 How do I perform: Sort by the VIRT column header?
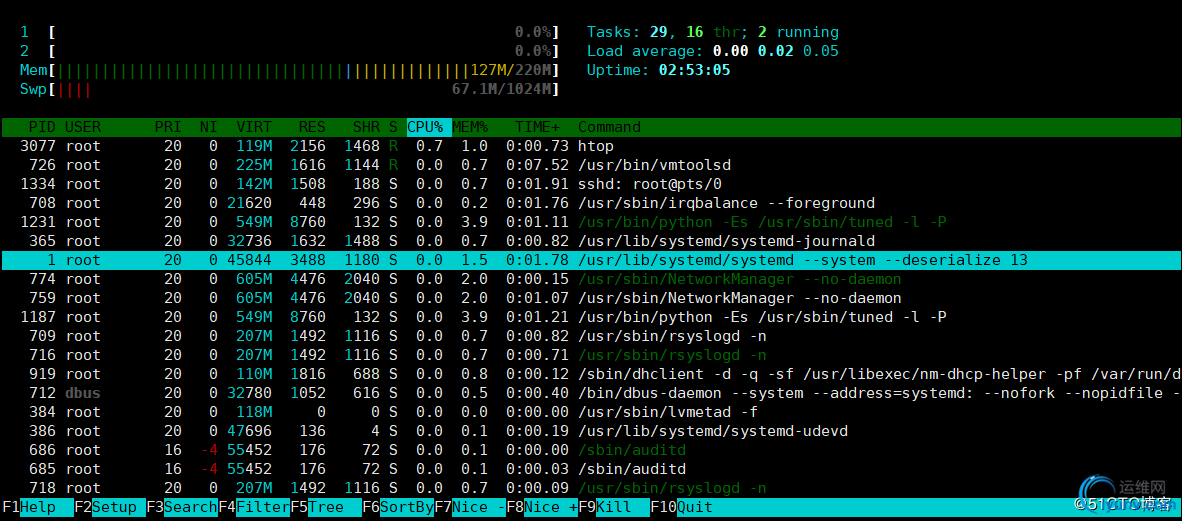click(x=254, y=127)
